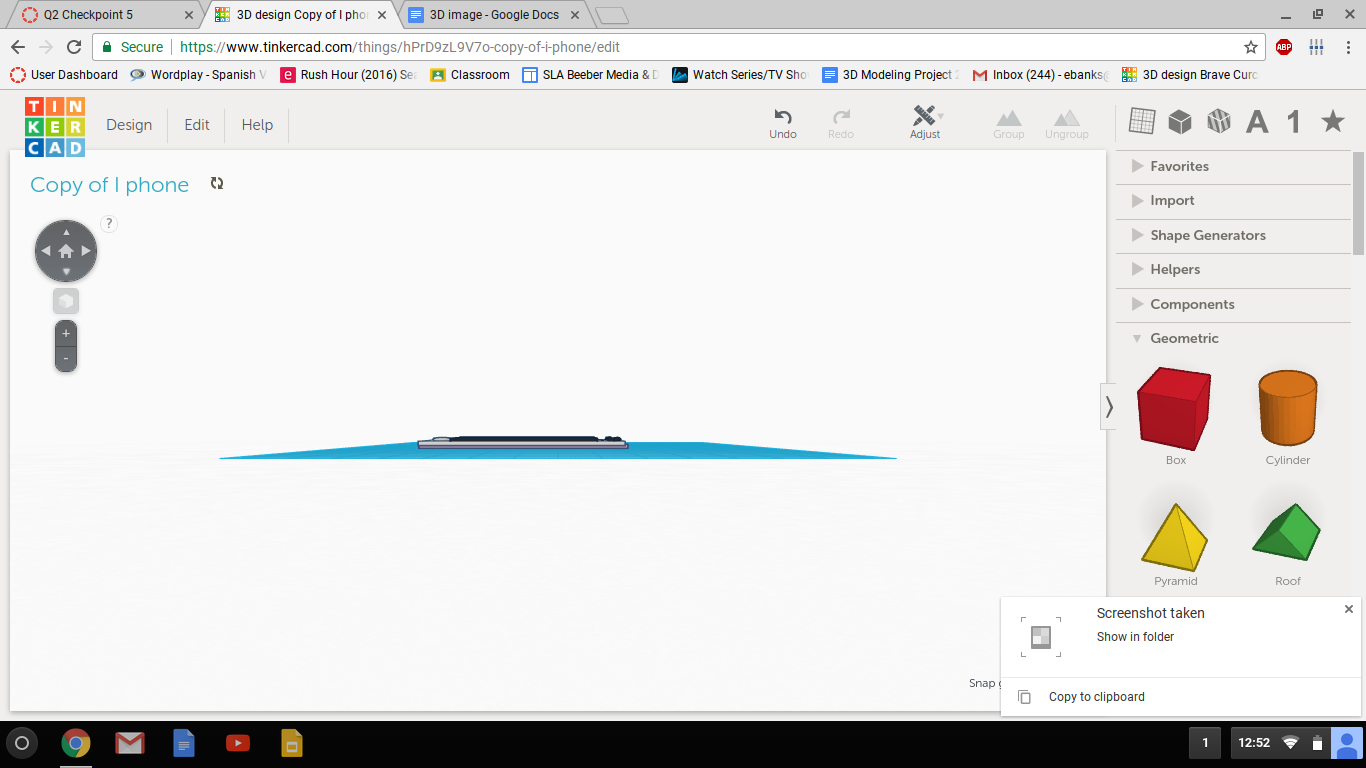Open the Adjust tool
1366x768 pixels.
pyautogui.click(x=925, y=117)
